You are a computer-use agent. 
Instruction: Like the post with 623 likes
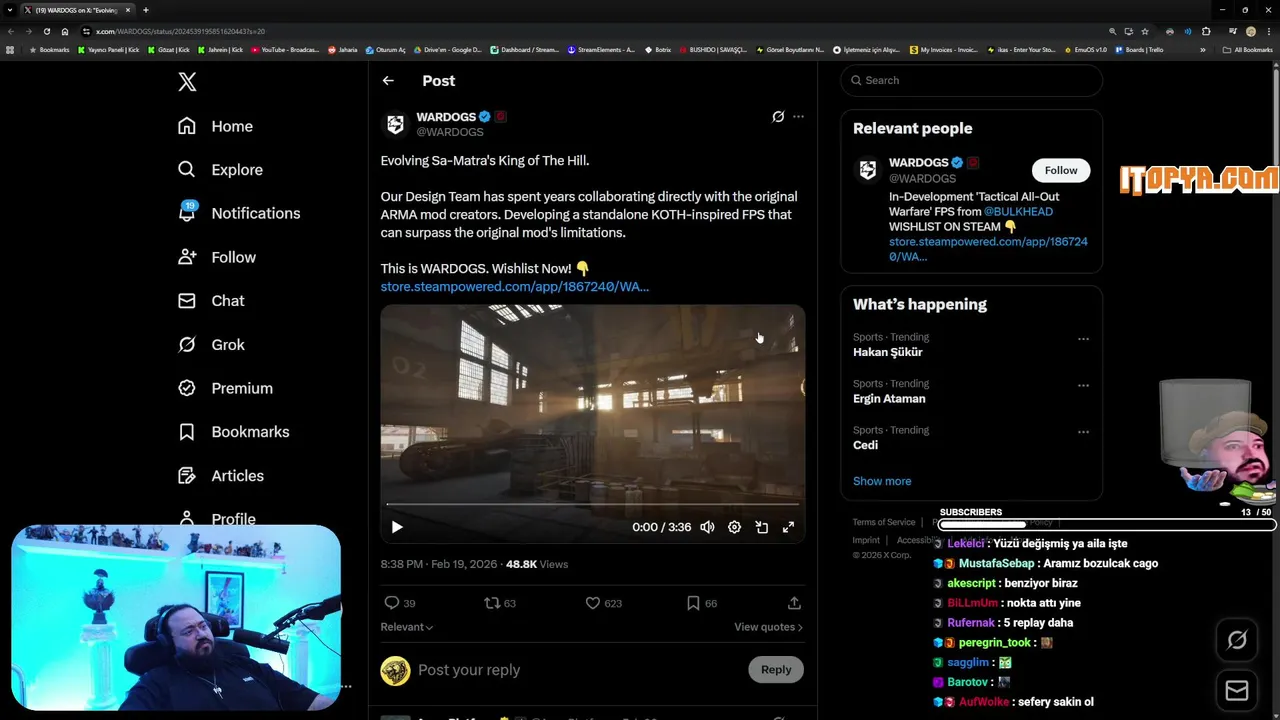click(603, 603)
